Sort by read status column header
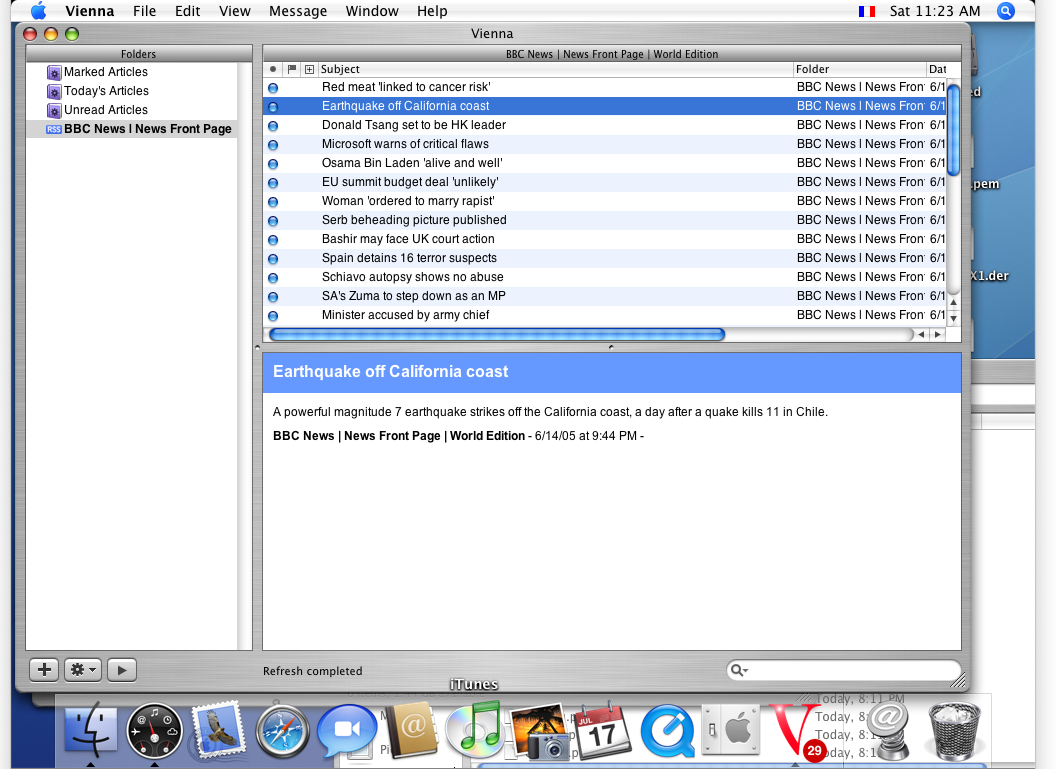 272,69
